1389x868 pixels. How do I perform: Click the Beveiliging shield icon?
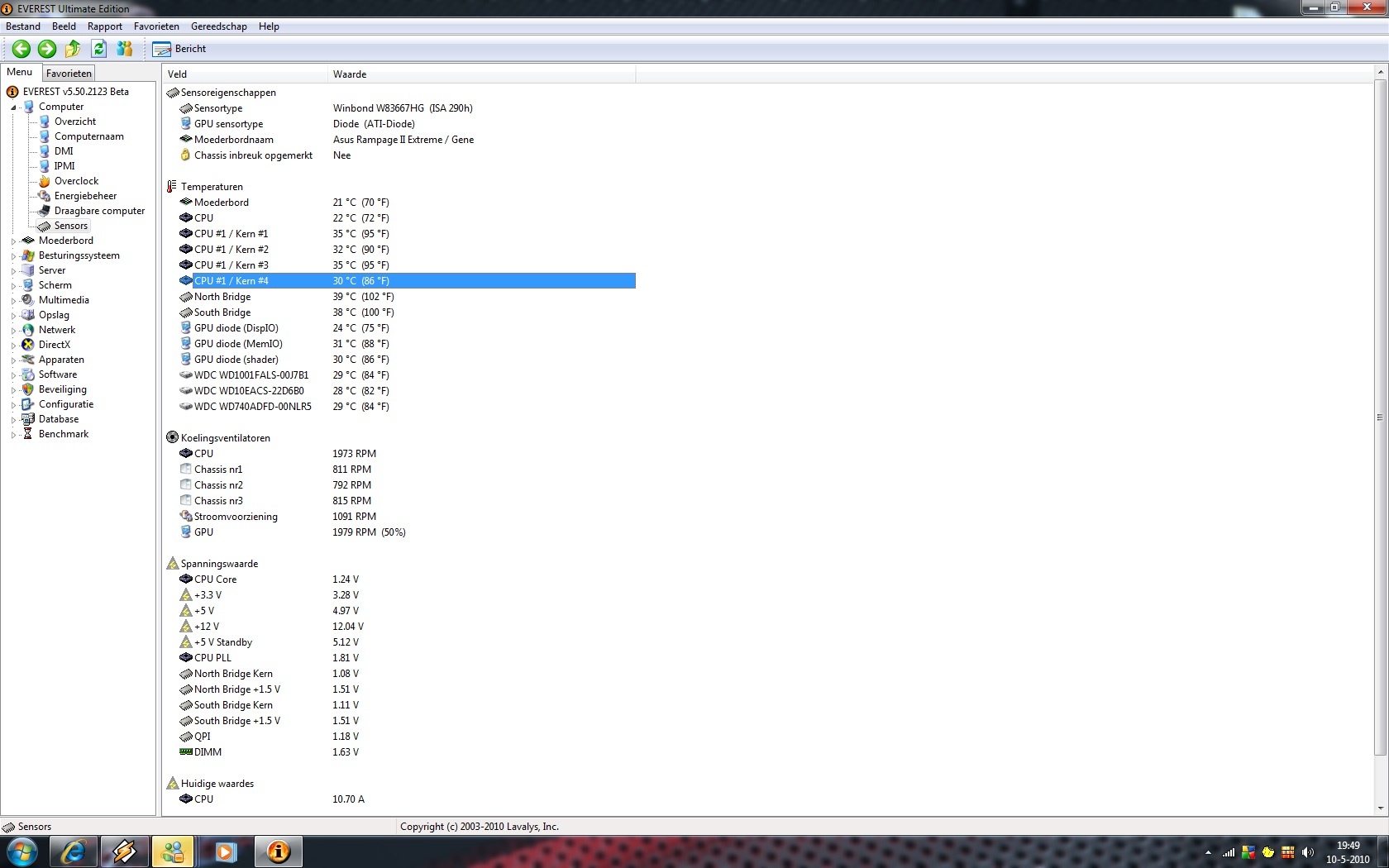(x=28, y=389)
